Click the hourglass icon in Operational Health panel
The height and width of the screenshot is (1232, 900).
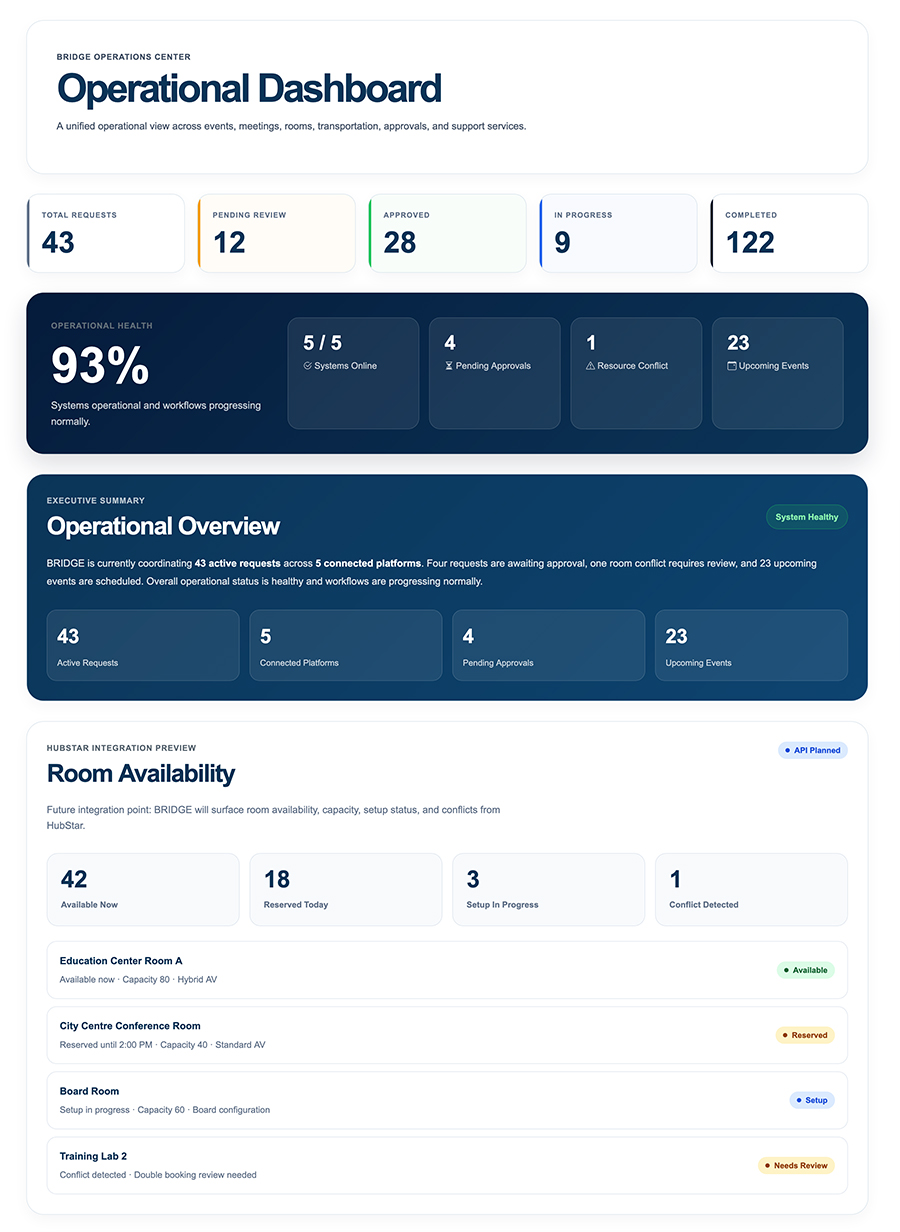[x=449, y=366]
